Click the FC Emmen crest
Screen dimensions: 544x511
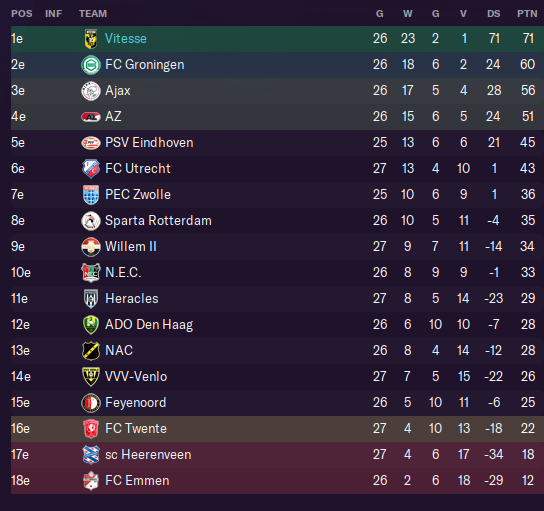91,481
